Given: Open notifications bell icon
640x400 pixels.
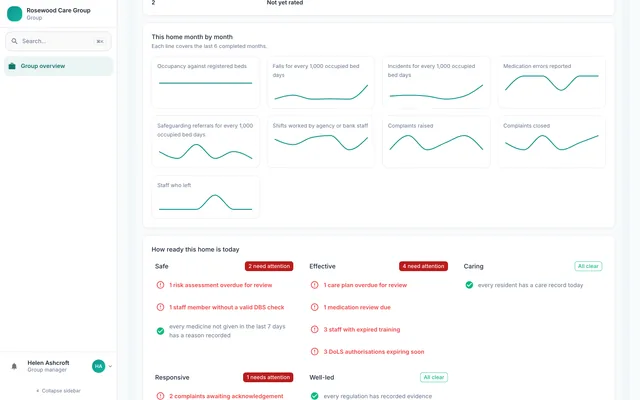Looking at the screenshot, I should coord(14,366).
